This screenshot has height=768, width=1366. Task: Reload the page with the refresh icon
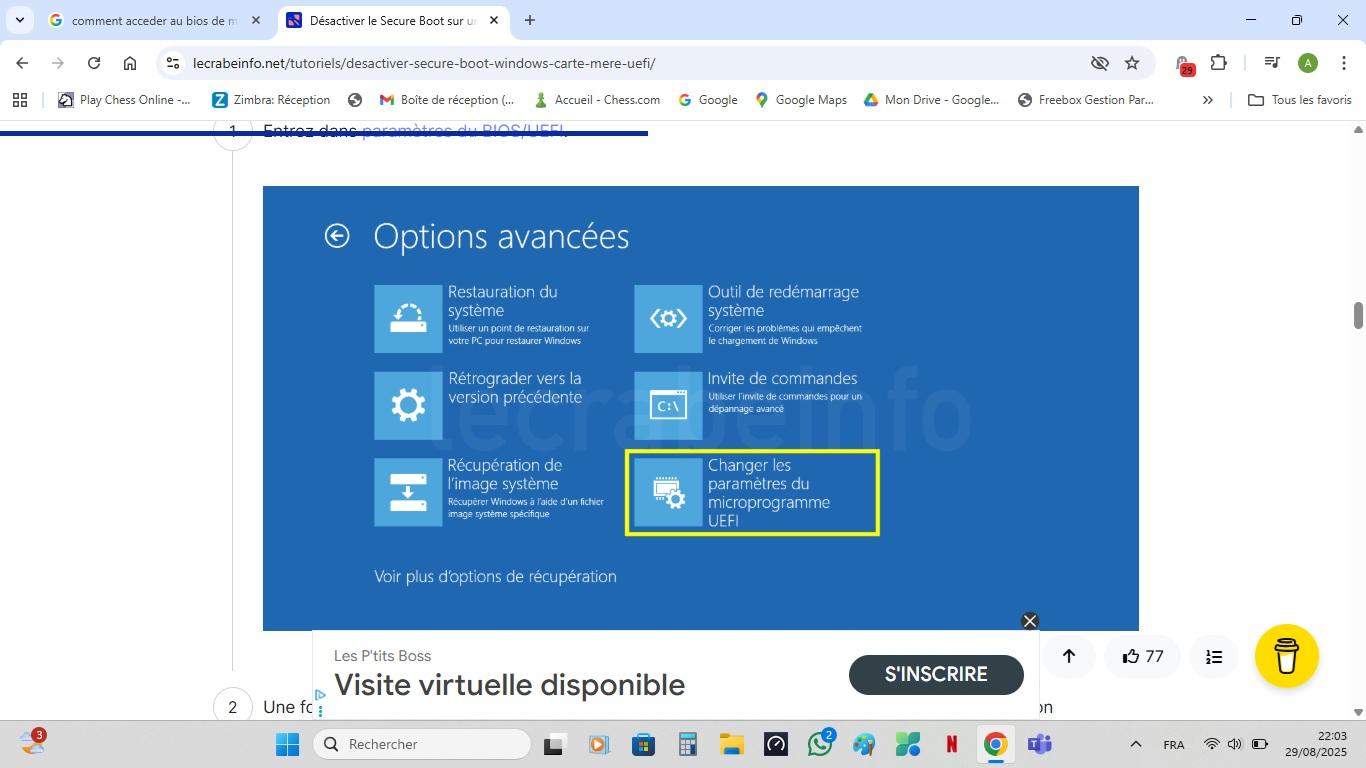pos(94,63)
